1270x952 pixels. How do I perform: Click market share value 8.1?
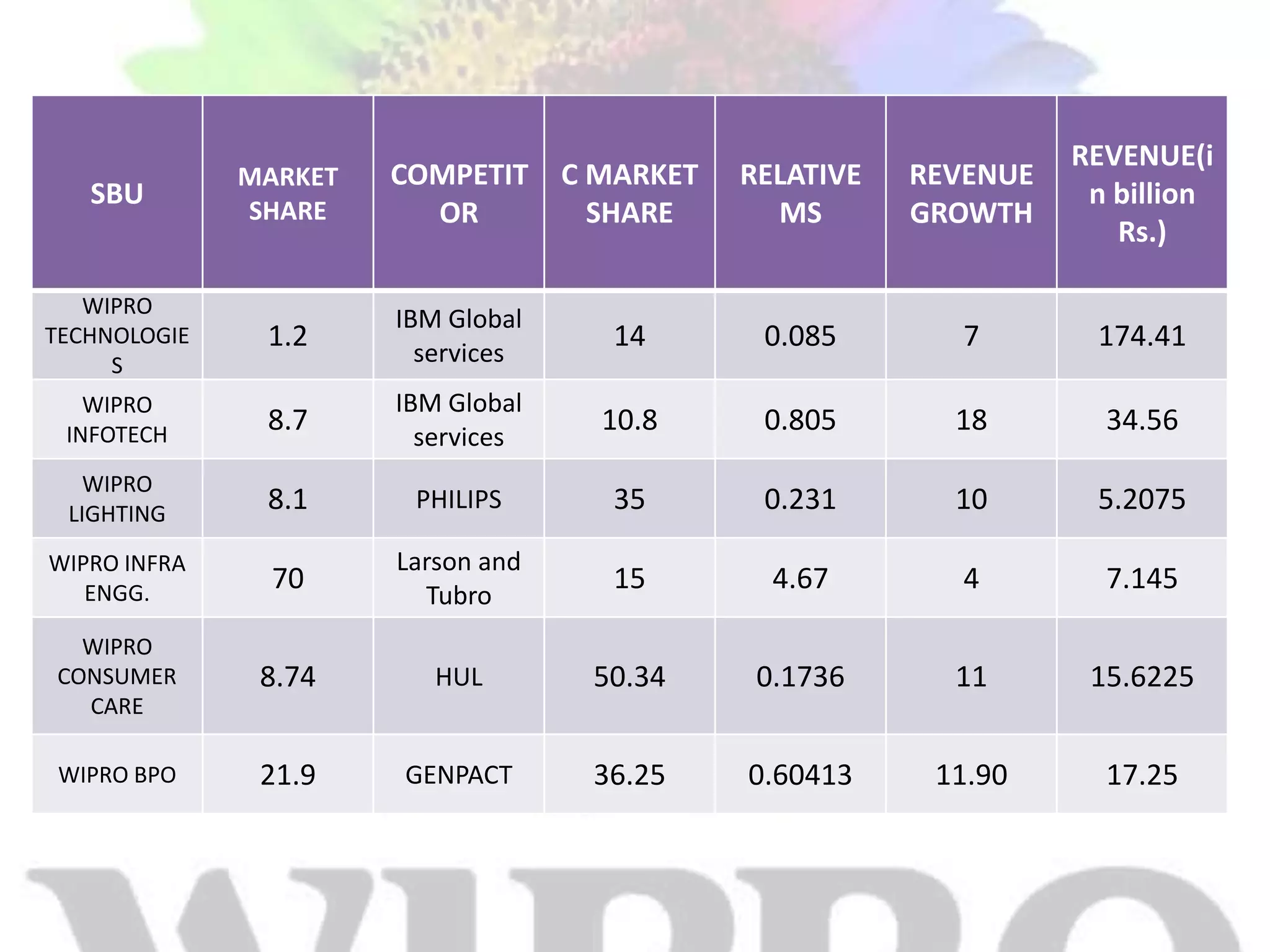pos(288,499)
